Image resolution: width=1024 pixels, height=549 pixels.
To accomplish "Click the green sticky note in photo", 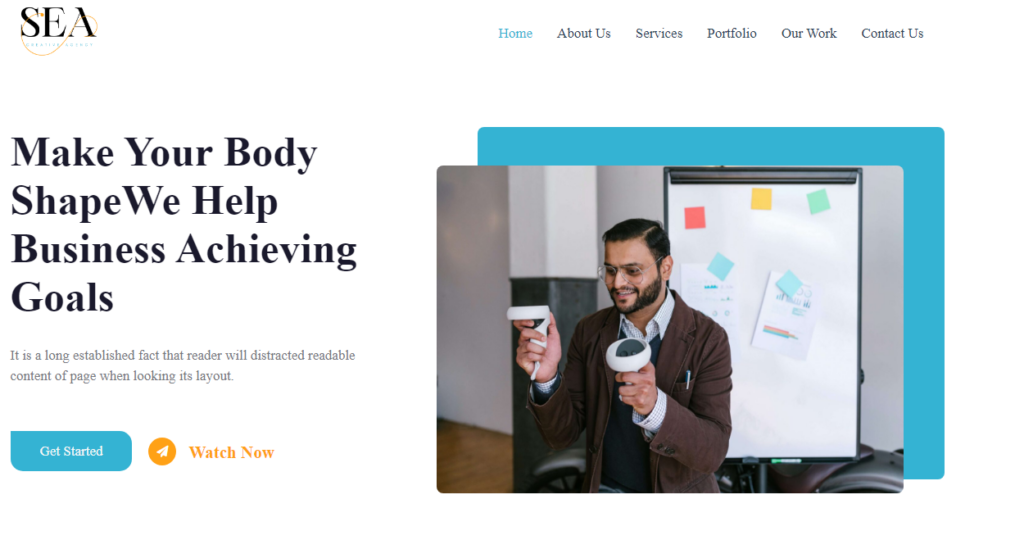I will pyautogui.click(x=818, y=201).
